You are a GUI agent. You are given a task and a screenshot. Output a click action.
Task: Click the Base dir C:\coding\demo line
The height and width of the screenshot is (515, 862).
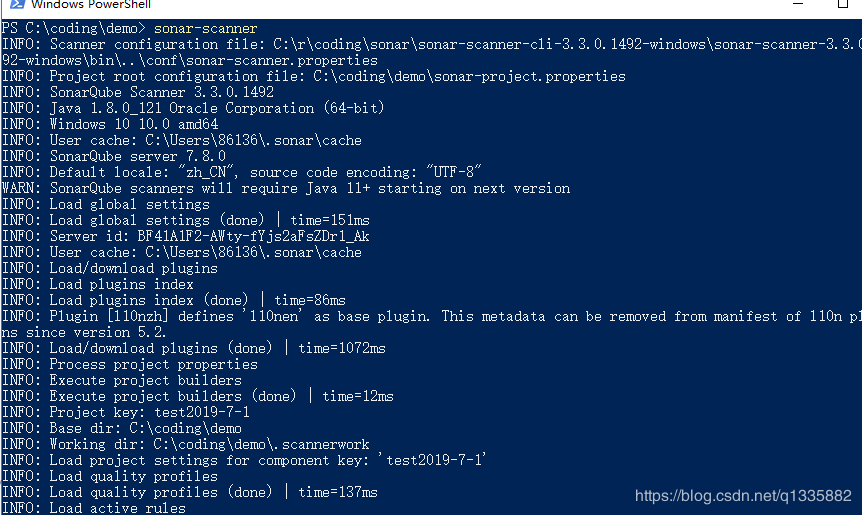coord(122,428)
